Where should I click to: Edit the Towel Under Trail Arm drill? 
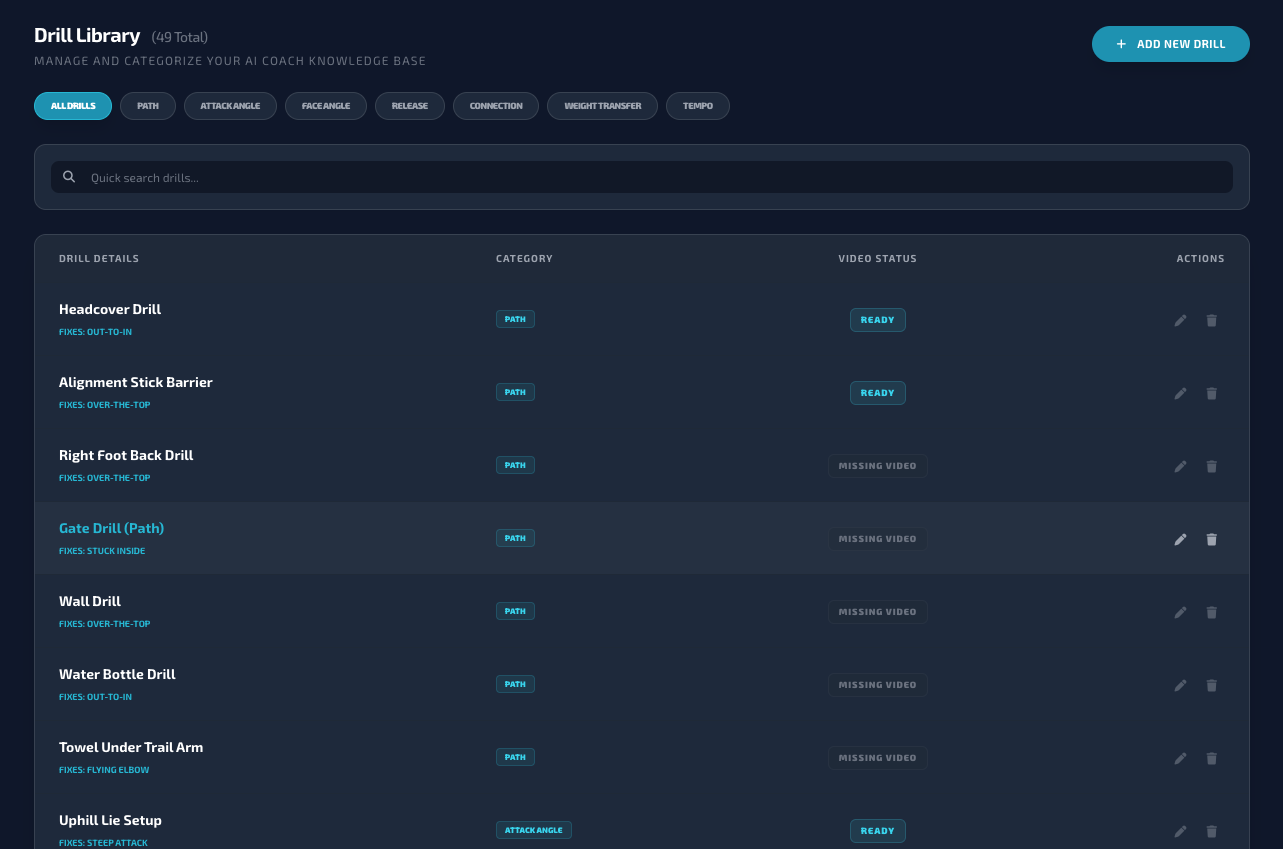[1181, 758]
